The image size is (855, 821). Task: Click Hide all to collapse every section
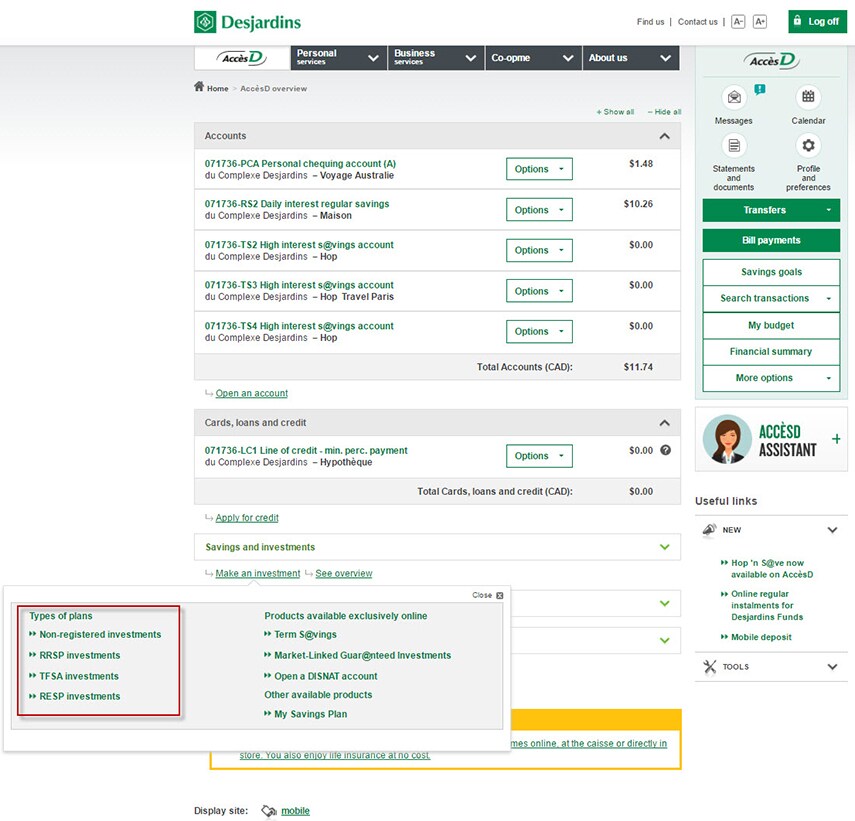663,111
